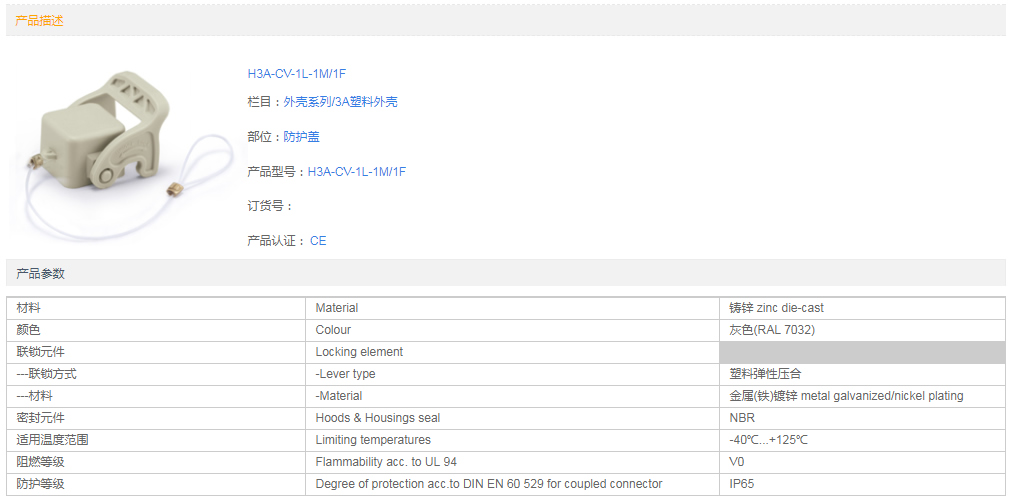Click the gray shaded Locking element cell
The height and width of the screenshot is (502, 1013).
(x=861, y=352)
